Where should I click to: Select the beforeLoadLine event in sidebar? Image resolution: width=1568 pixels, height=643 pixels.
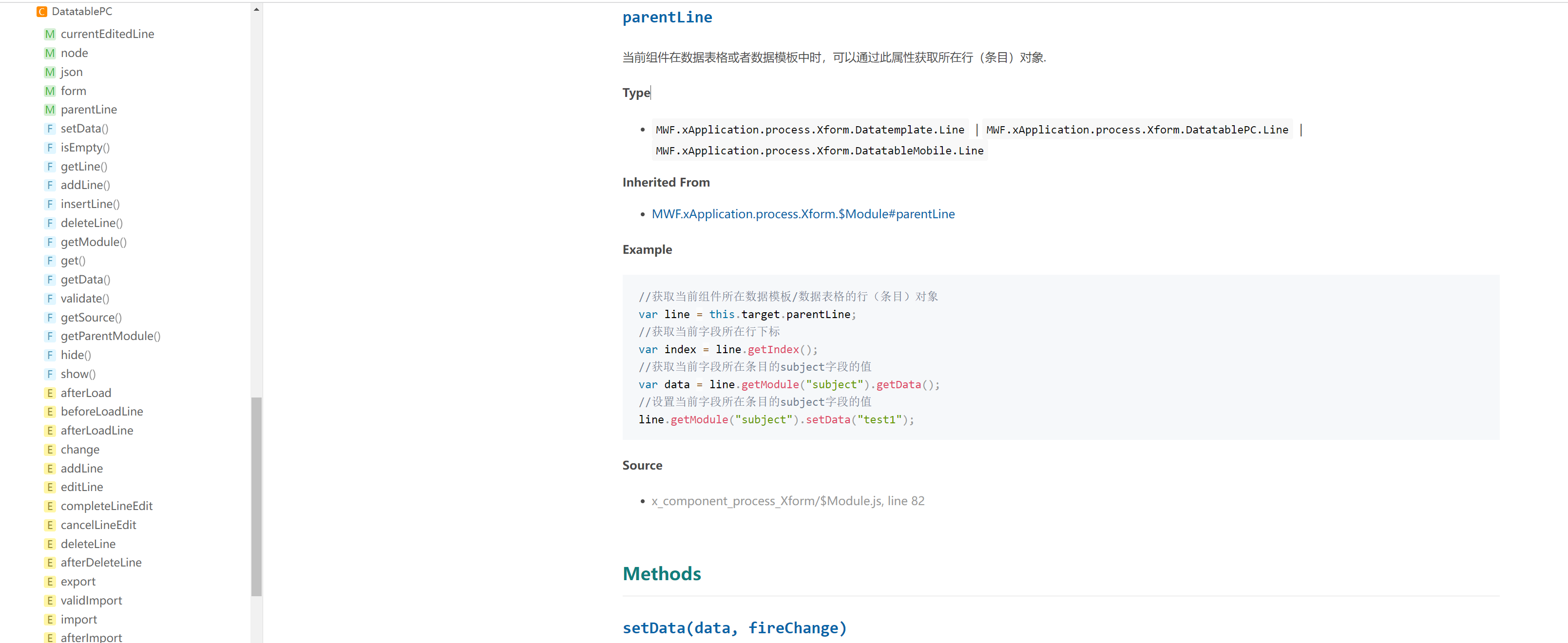click(102, 411)
